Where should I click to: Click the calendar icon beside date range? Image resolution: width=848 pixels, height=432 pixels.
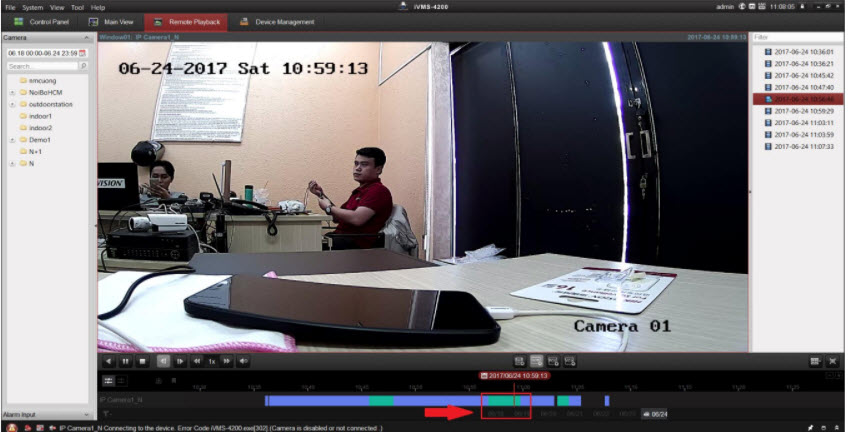pos(82,52)
